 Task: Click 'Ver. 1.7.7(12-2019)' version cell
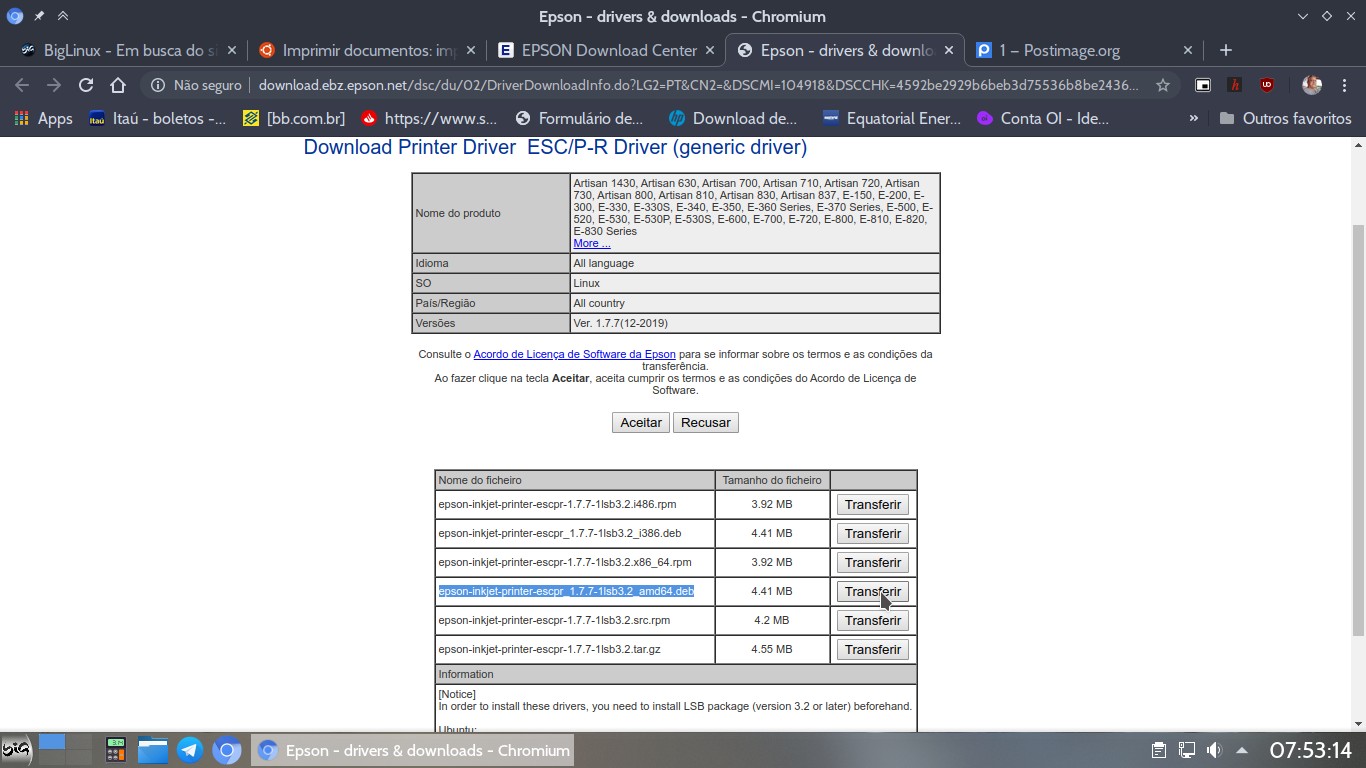point(755,323)
